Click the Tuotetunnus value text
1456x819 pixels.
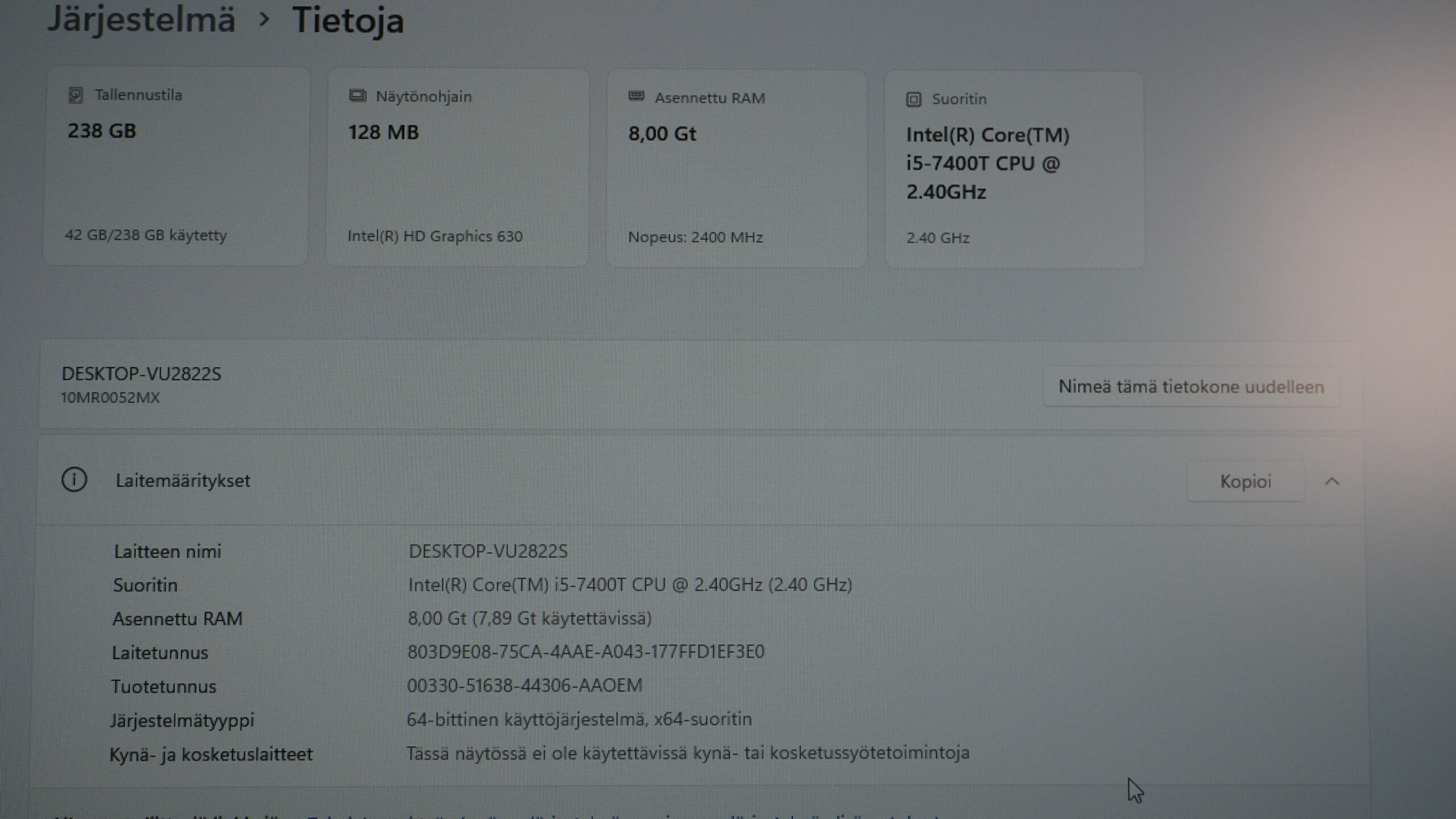tap(524, 685)
